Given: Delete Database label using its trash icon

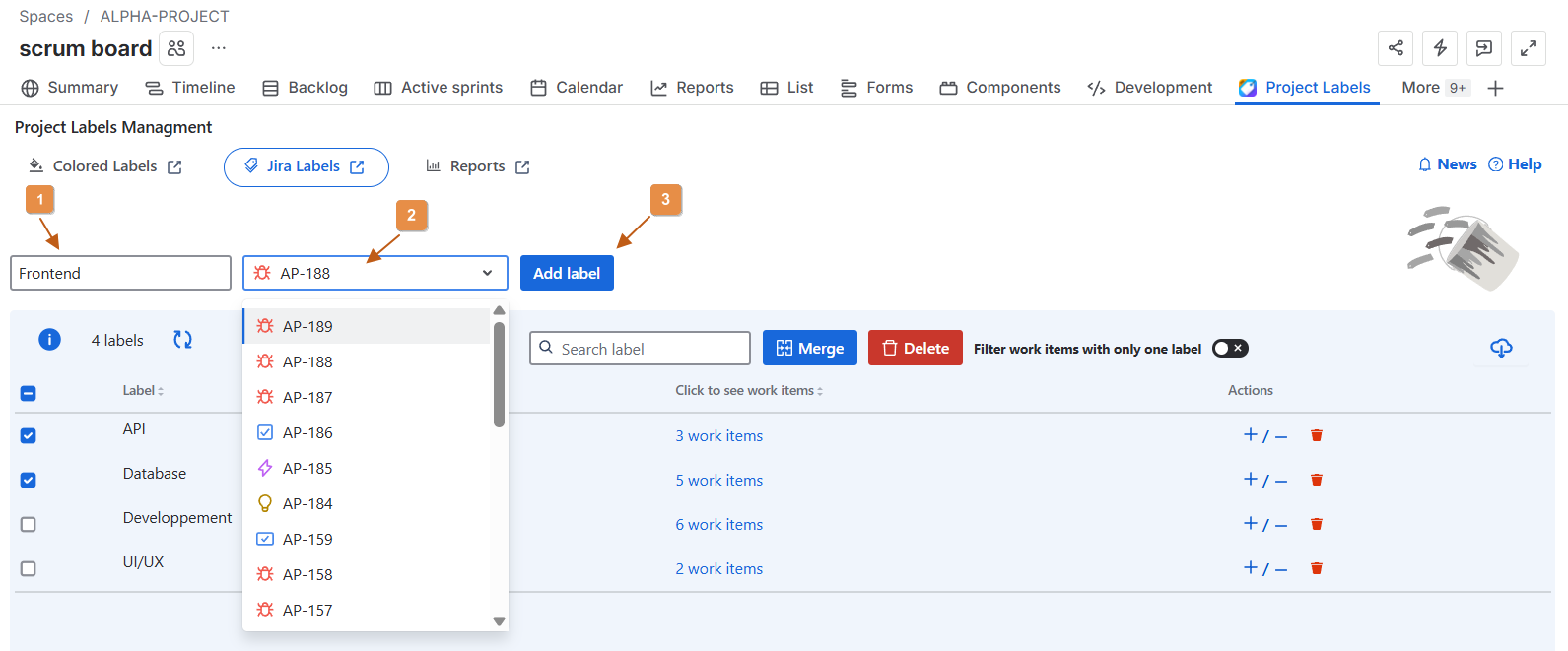Looking at the screenshot, I should [x=1317, y=480].
